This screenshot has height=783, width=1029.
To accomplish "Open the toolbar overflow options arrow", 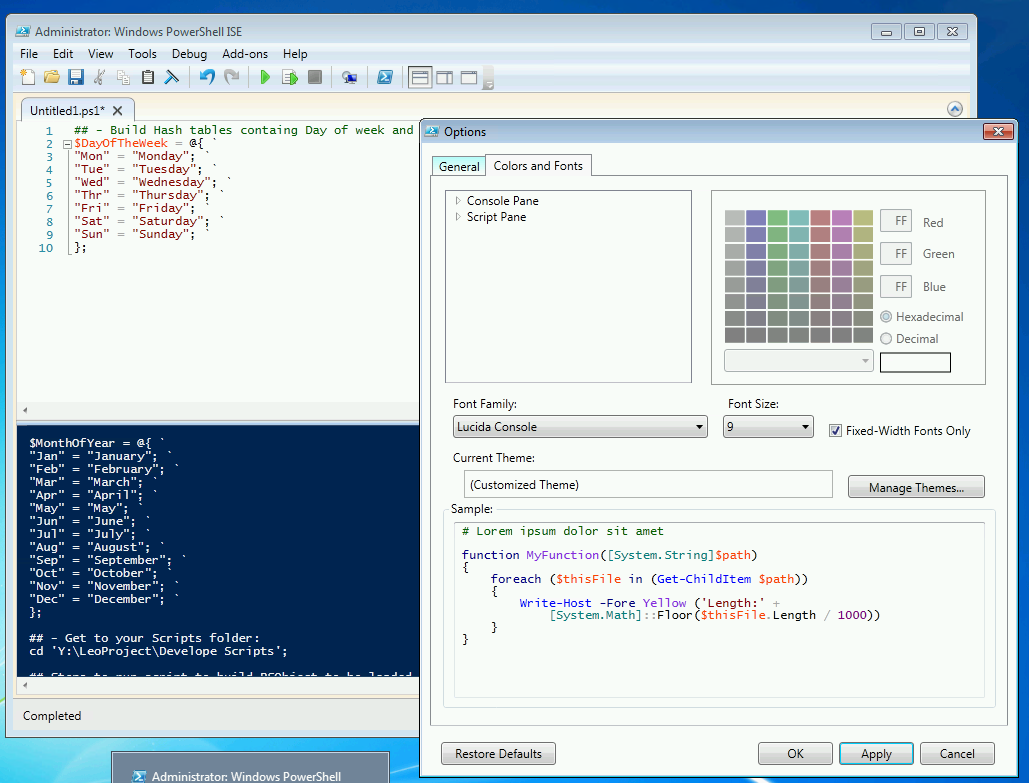I will 488,85.
